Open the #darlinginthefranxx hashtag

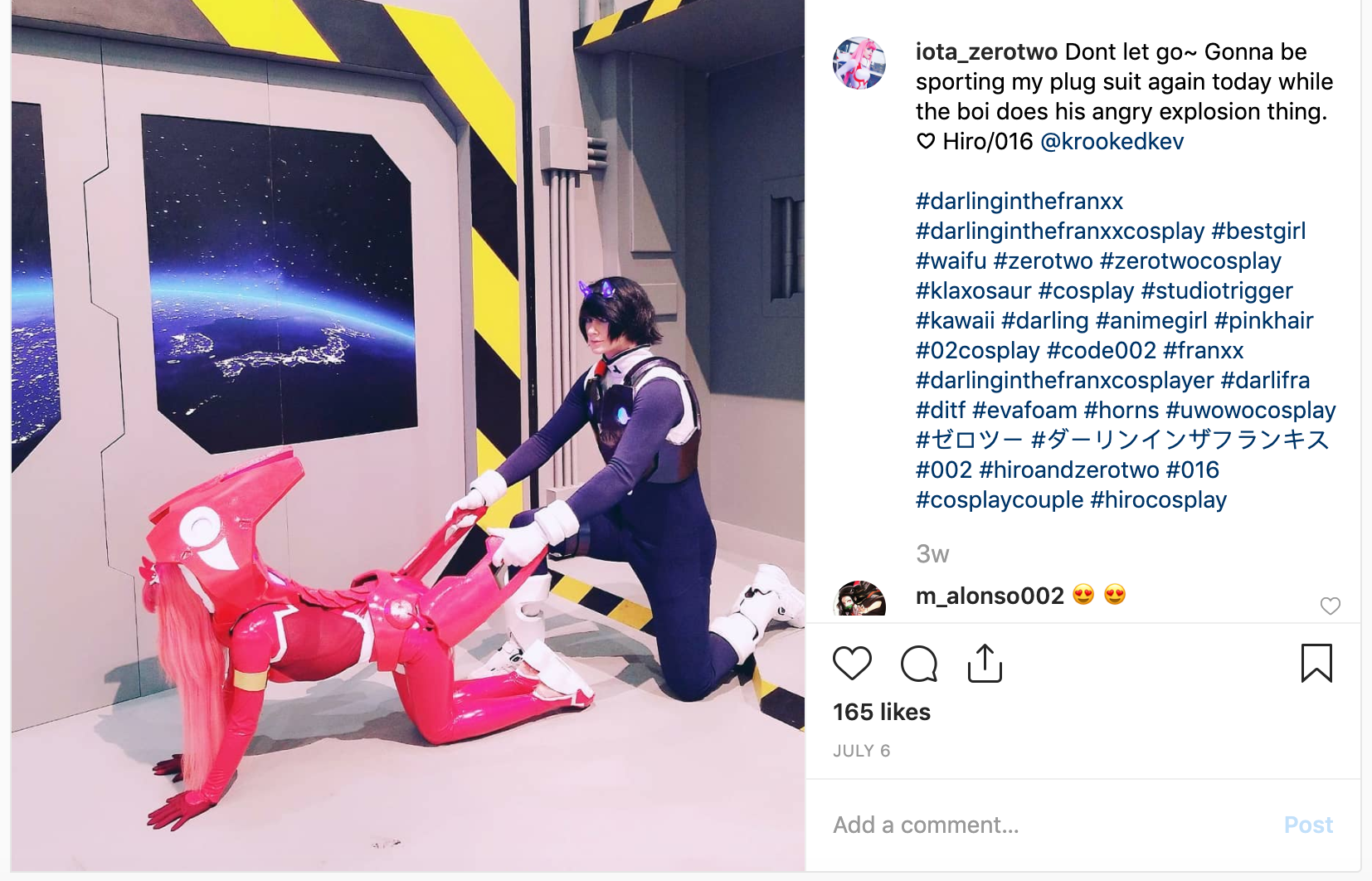pos(1019,201)
